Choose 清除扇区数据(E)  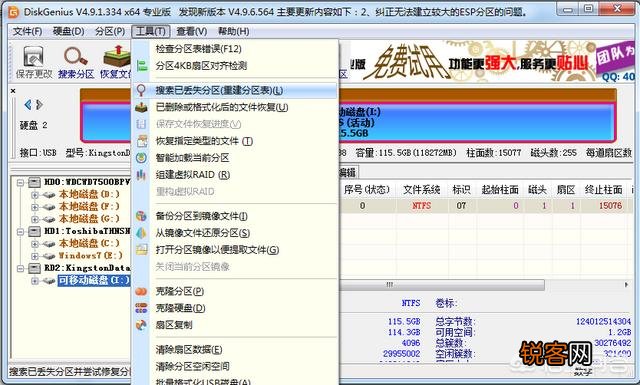pyautogui.click(x=236, y=349)
